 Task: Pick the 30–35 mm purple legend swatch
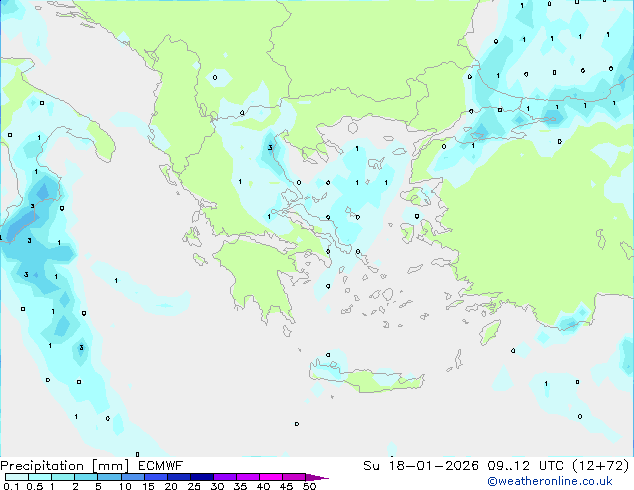pyautogui.click(x=224, y=477)
